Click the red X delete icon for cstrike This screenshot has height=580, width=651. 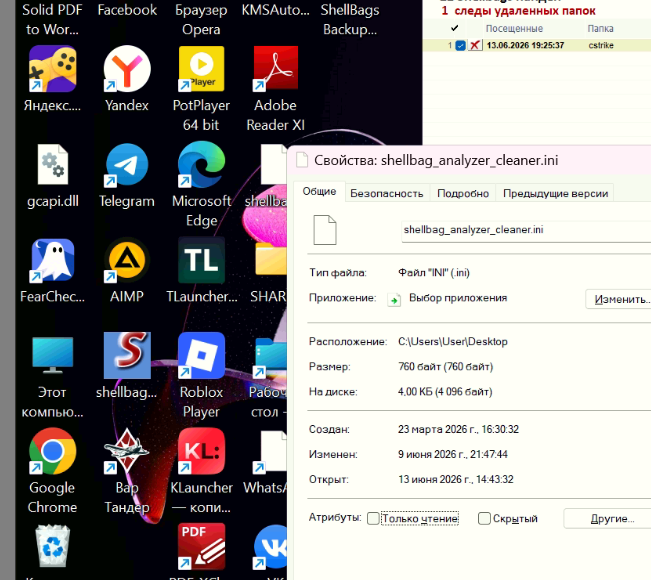point(475,45)
